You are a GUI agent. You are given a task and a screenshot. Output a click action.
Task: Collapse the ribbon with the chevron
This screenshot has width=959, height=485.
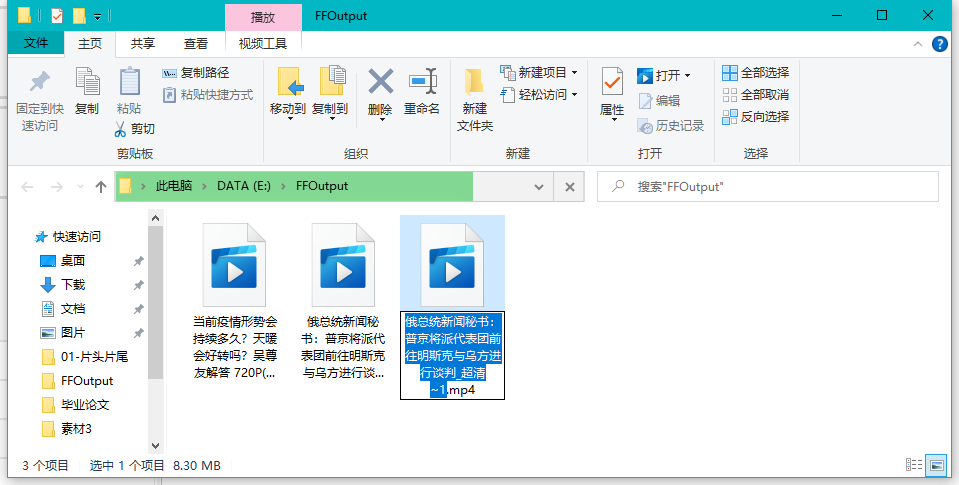click(x=917, y=44)
